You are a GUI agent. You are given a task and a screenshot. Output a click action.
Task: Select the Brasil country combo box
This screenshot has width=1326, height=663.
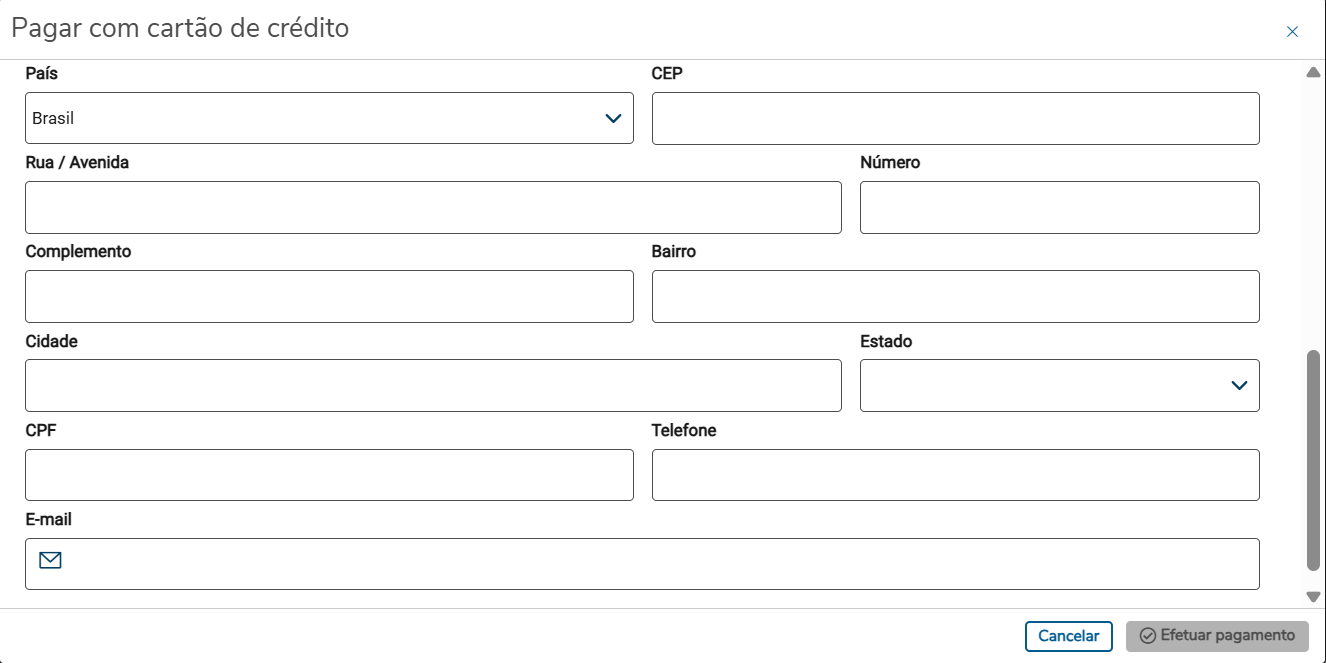(x=310, y=118)
